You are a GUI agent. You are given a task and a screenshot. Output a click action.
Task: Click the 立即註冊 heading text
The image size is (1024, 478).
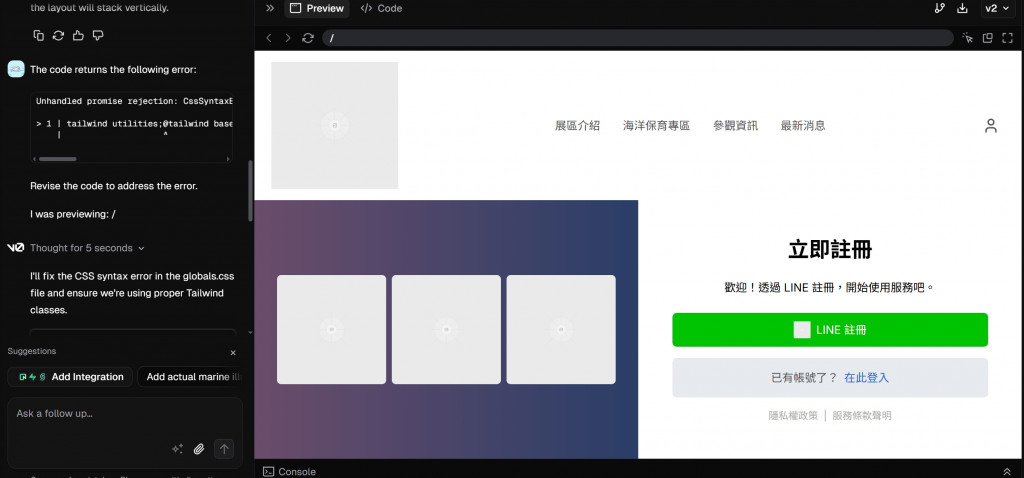[830, 249]
